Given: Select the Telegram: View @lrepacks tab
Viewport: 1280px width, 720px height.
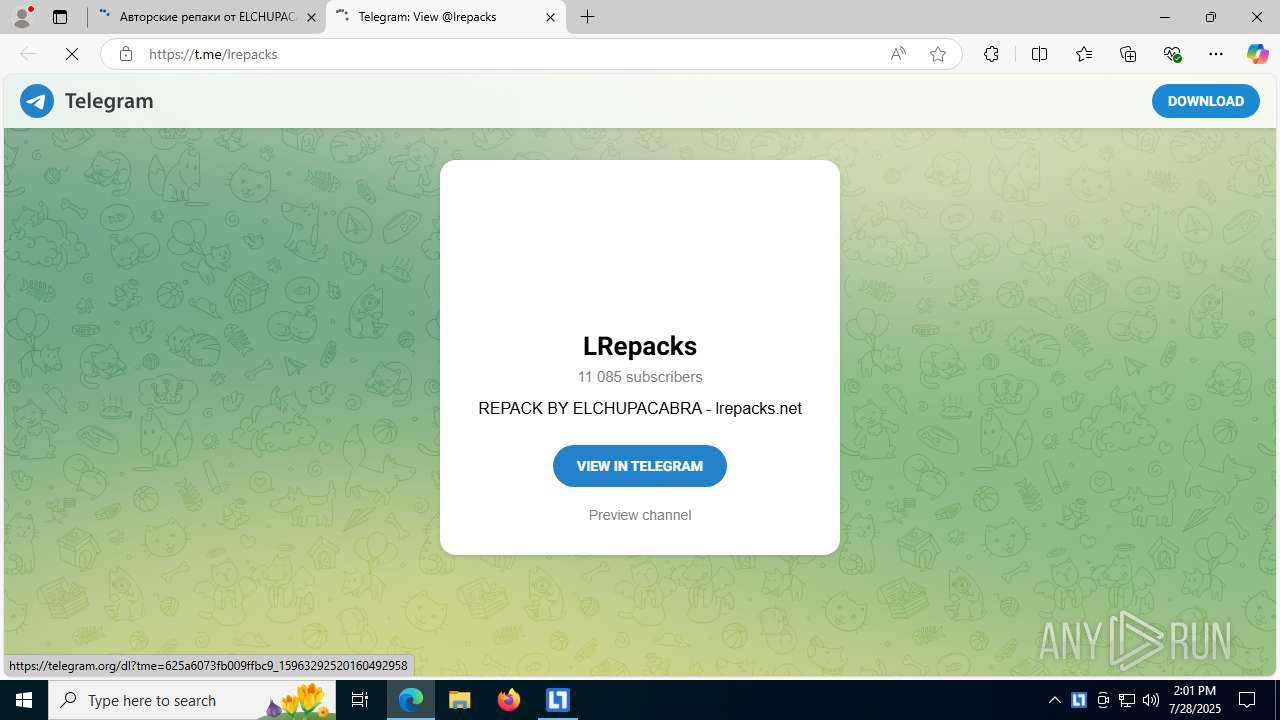Looking at the screenshot, I should (x=444, y=17).
